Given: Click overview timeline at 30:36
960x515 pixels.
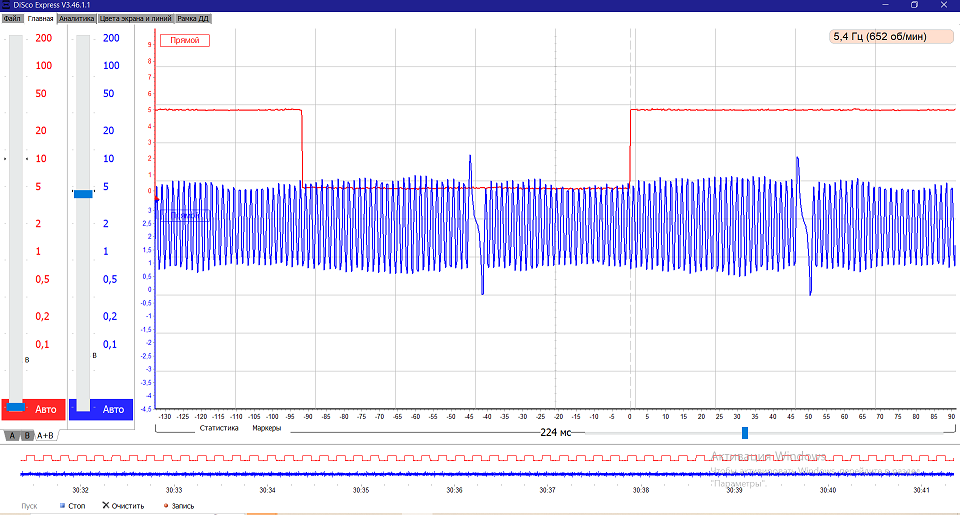Looking at the screenshot, I should click(454, 490).
